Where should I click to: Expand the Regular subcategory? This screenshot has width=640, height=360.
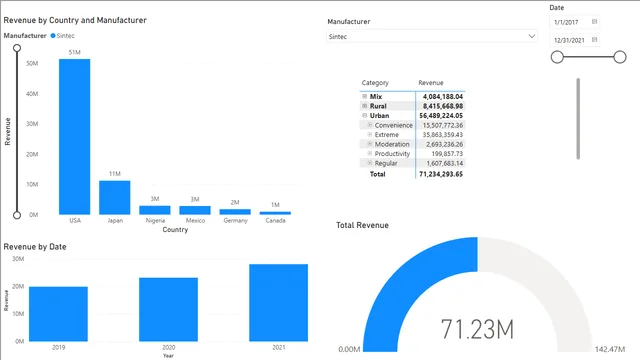click(x=370, y=163)
